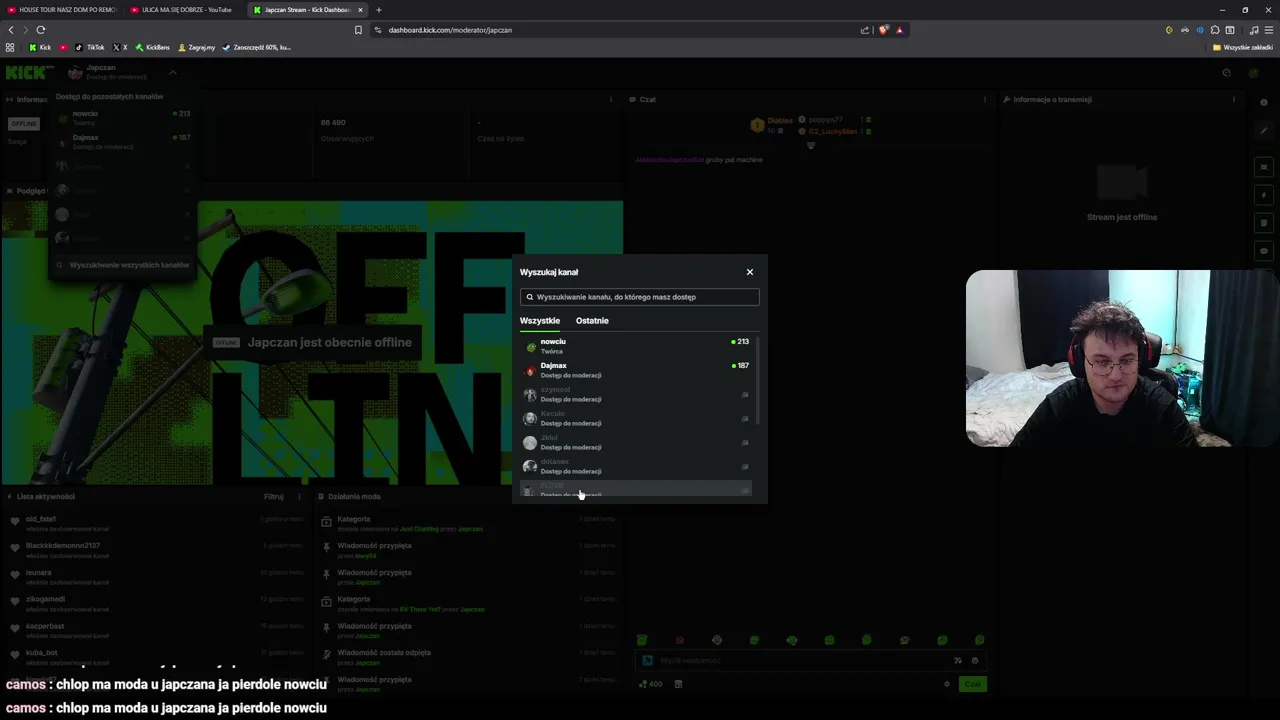Open the Informacje o transmisji options menu

tap(1234, 99)
